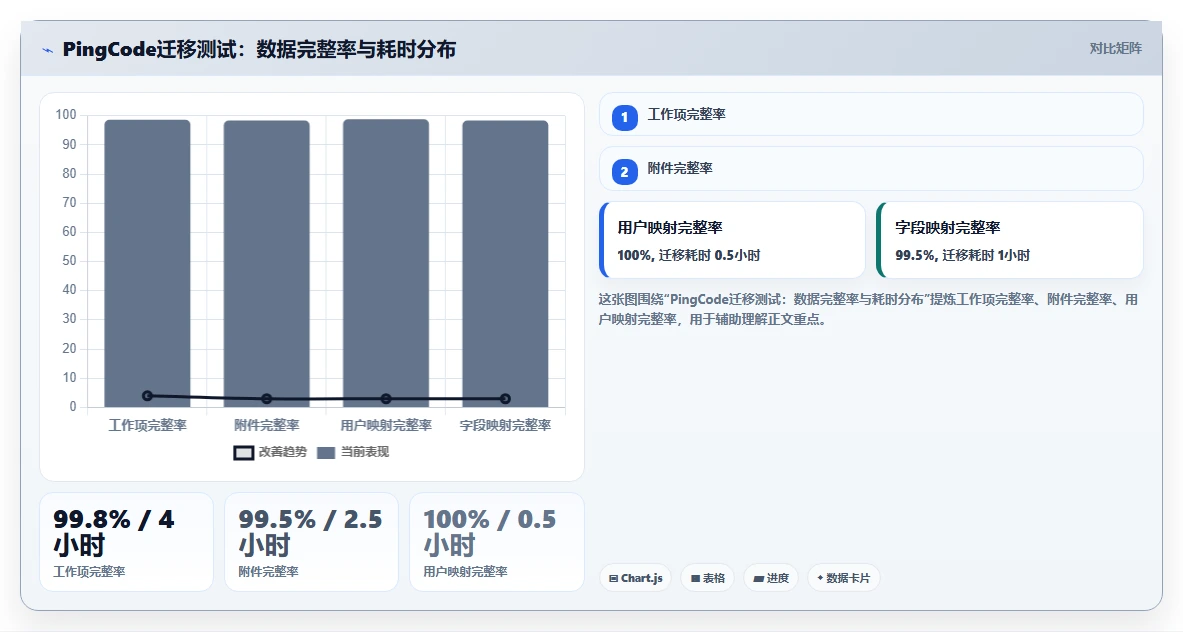Click the x-axis label 用户映射完整率
Image resolution: width=1183 pixels, height=632 pixels.
coord(386,425)
